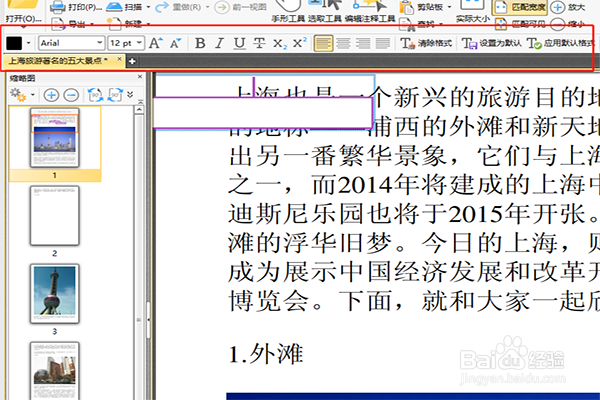The width and height of the screenshot is (600, 400).
Task: Click thumbnails zoom out minus icon
Action: click(x=71, y=95)
